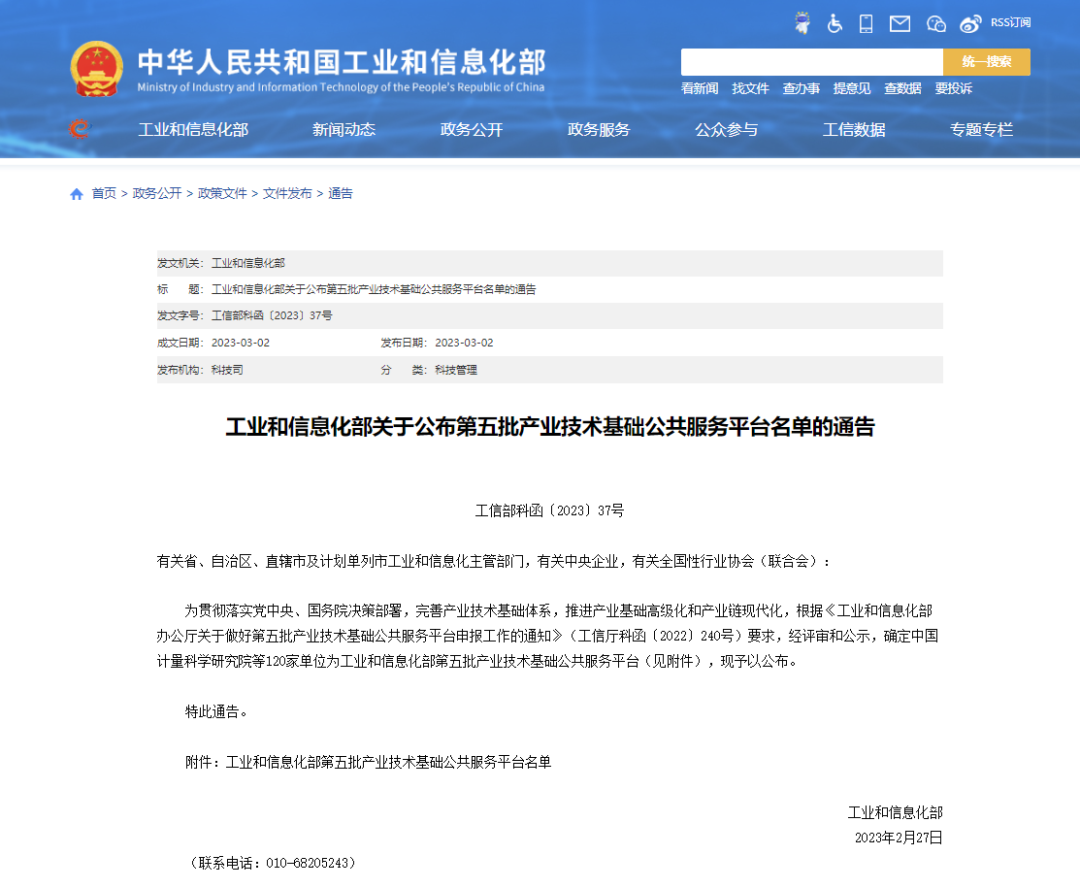Open 要投诉 quick link
1080x888 pixels.
tap(953, 88)
